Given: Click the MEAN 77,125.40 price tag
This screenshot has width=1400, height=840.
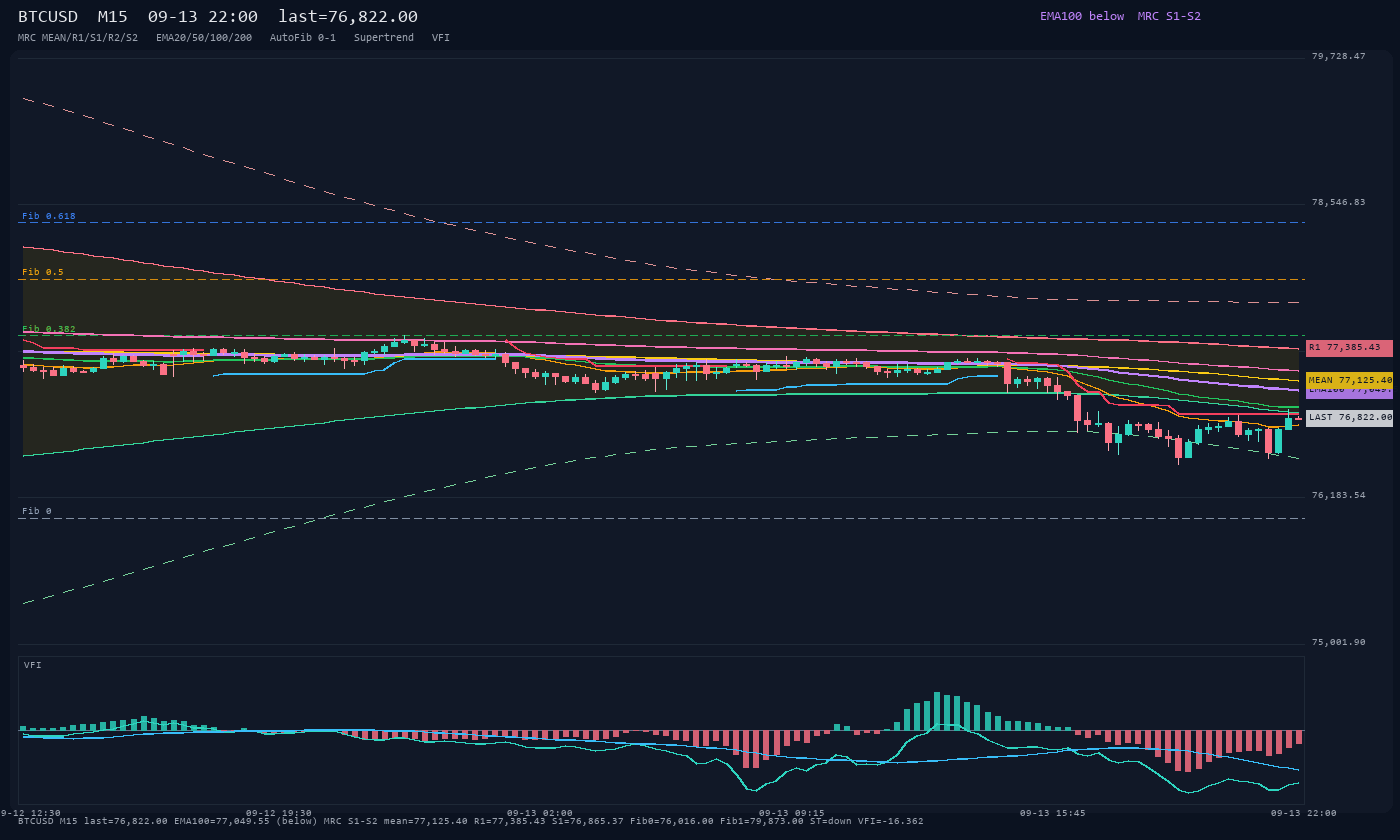Looking at the screenshot, I should (1349, 380).
